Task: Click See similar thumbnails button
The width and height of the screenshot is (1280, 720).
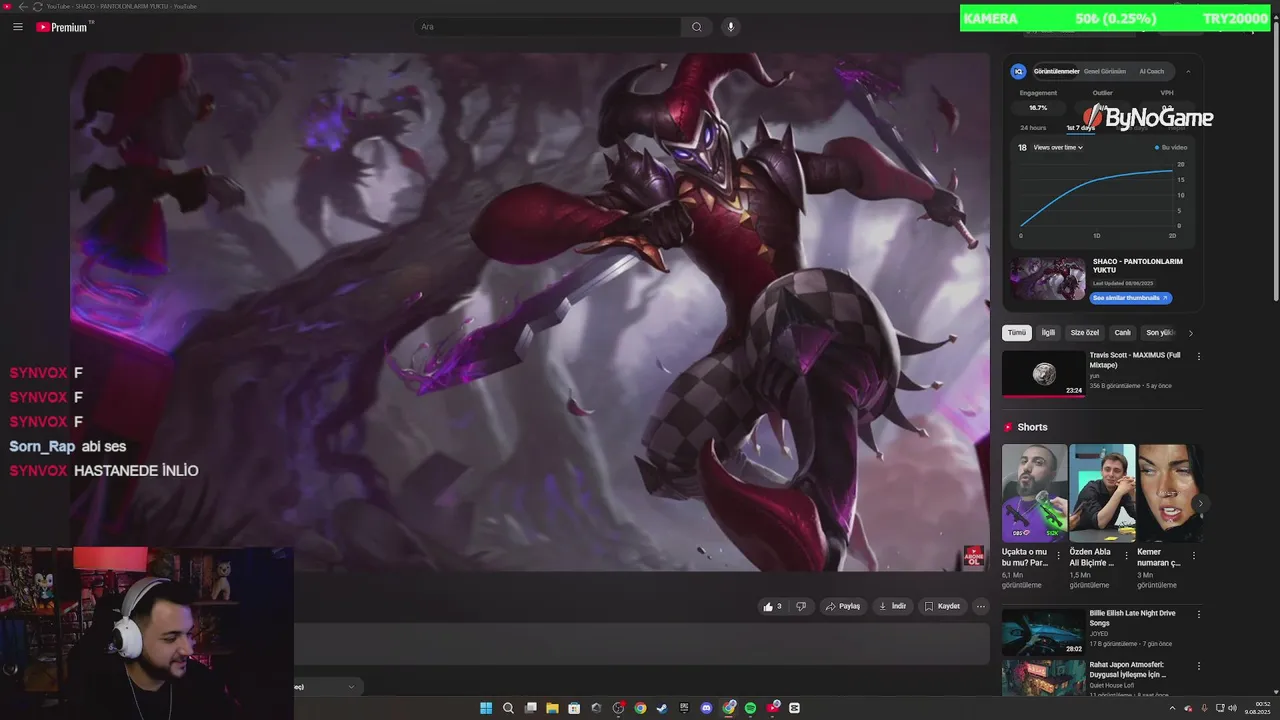Action: pos(1130,298)
